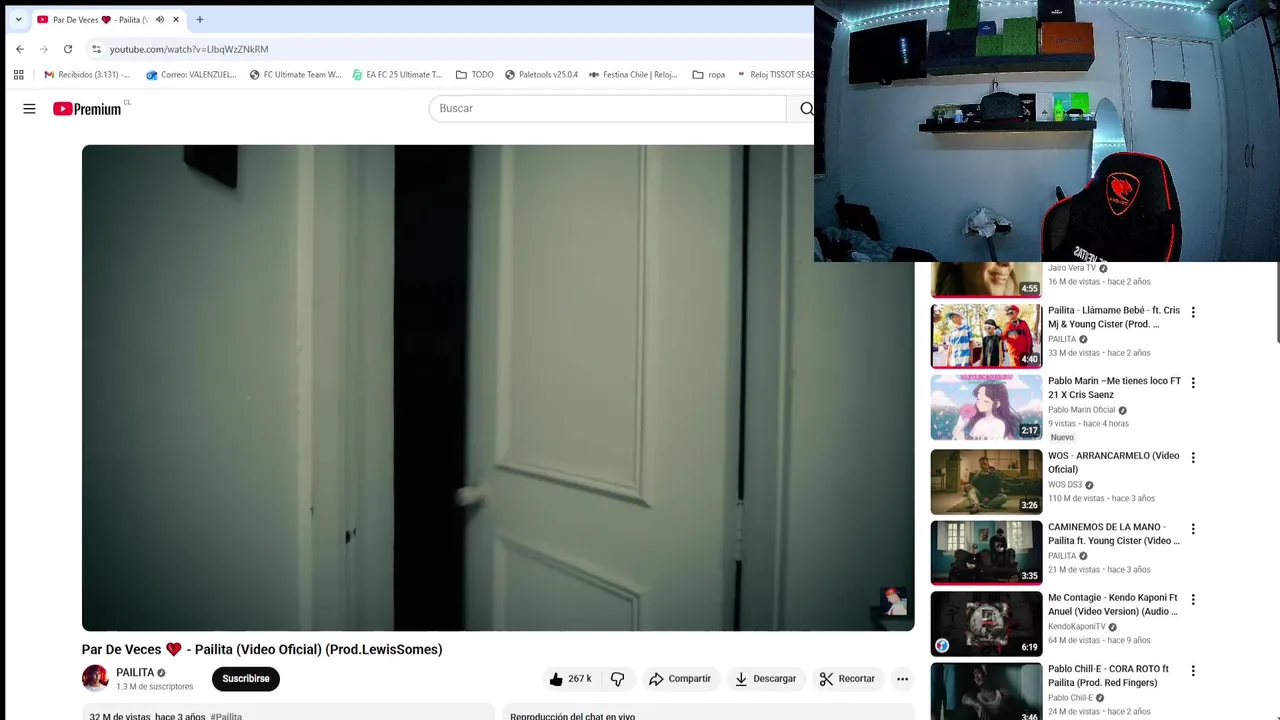The width and height of the screenshot is (1280, 720).
Task: Go back to the previous page
Action: coord(20,49)
